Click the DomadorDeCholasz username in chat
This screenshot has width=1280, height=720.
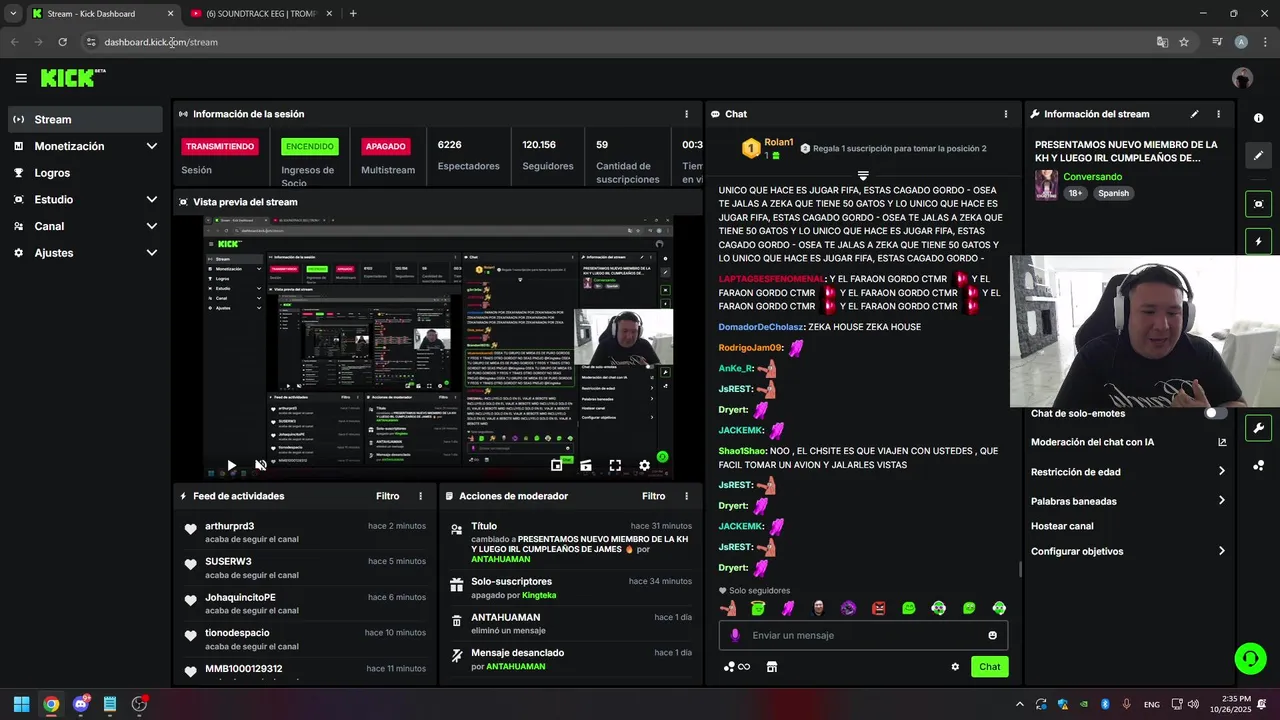(760, 327)
